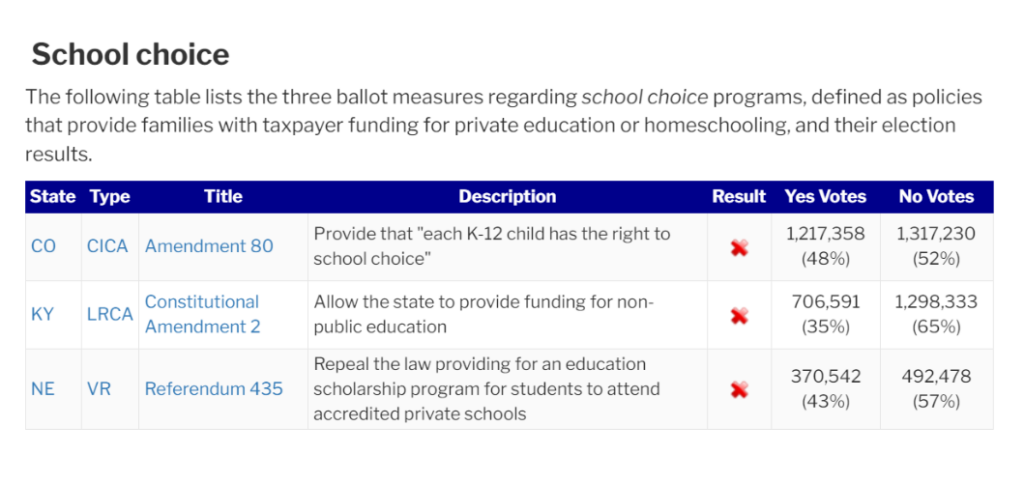Click the School choice section heading
The height and width of the screenshot is (483, 1024).
point(130,54)
